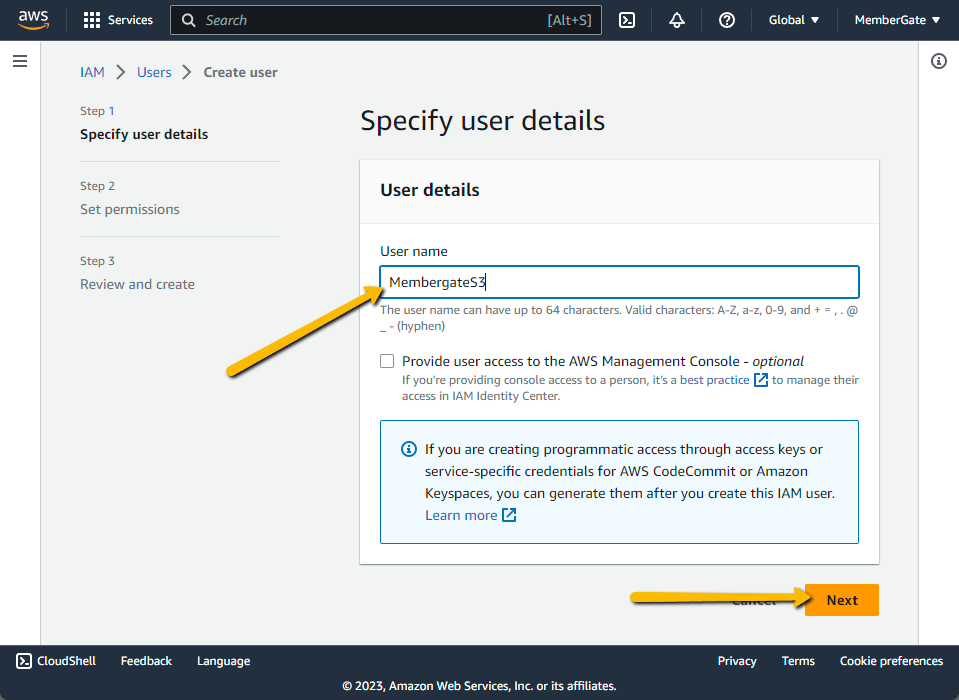Expand the Global region dropdown
959x700 pixels.
pyautogui.click(x=793, y=20)
